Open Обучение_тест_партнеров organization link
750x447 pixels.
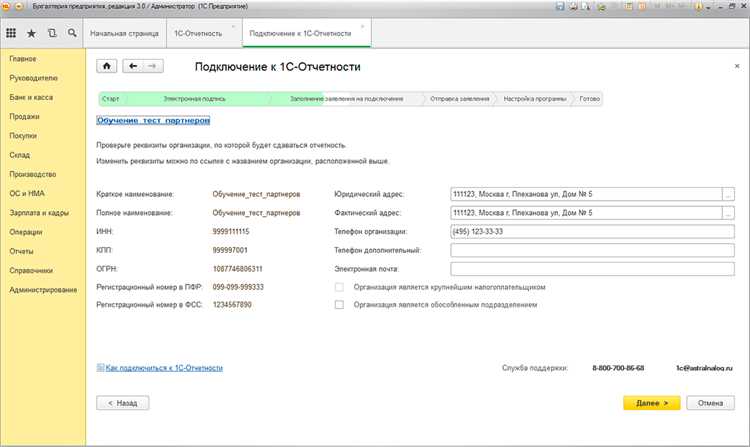153,120
